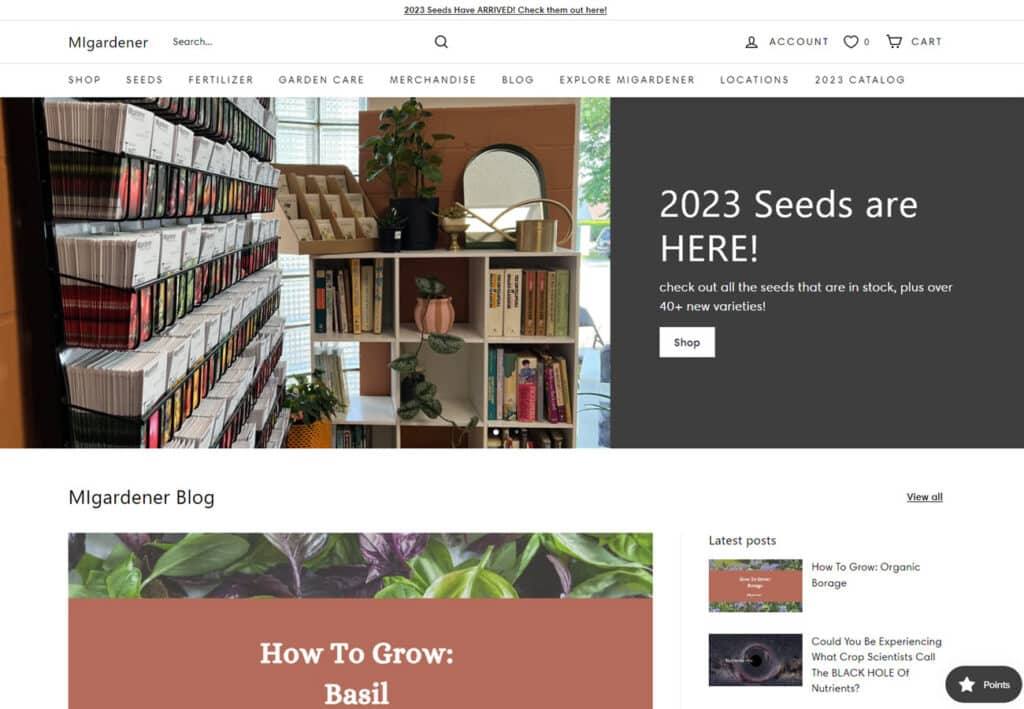The height and width of the screenshot is (709, 1024).
Task: Select Garden Care in navigation
Action: (x=321, y=80)
